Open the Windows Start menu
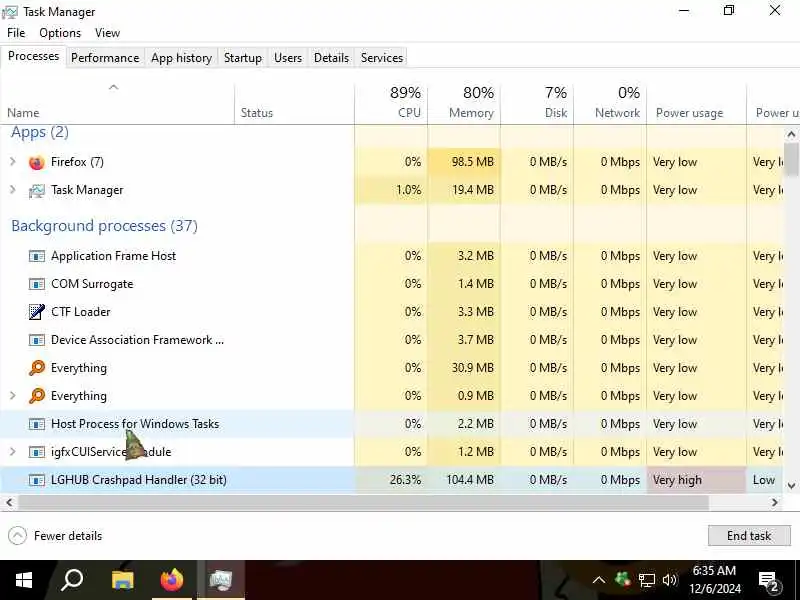The image size is (800, 600). pyautogui.click(x=23, y=580)
